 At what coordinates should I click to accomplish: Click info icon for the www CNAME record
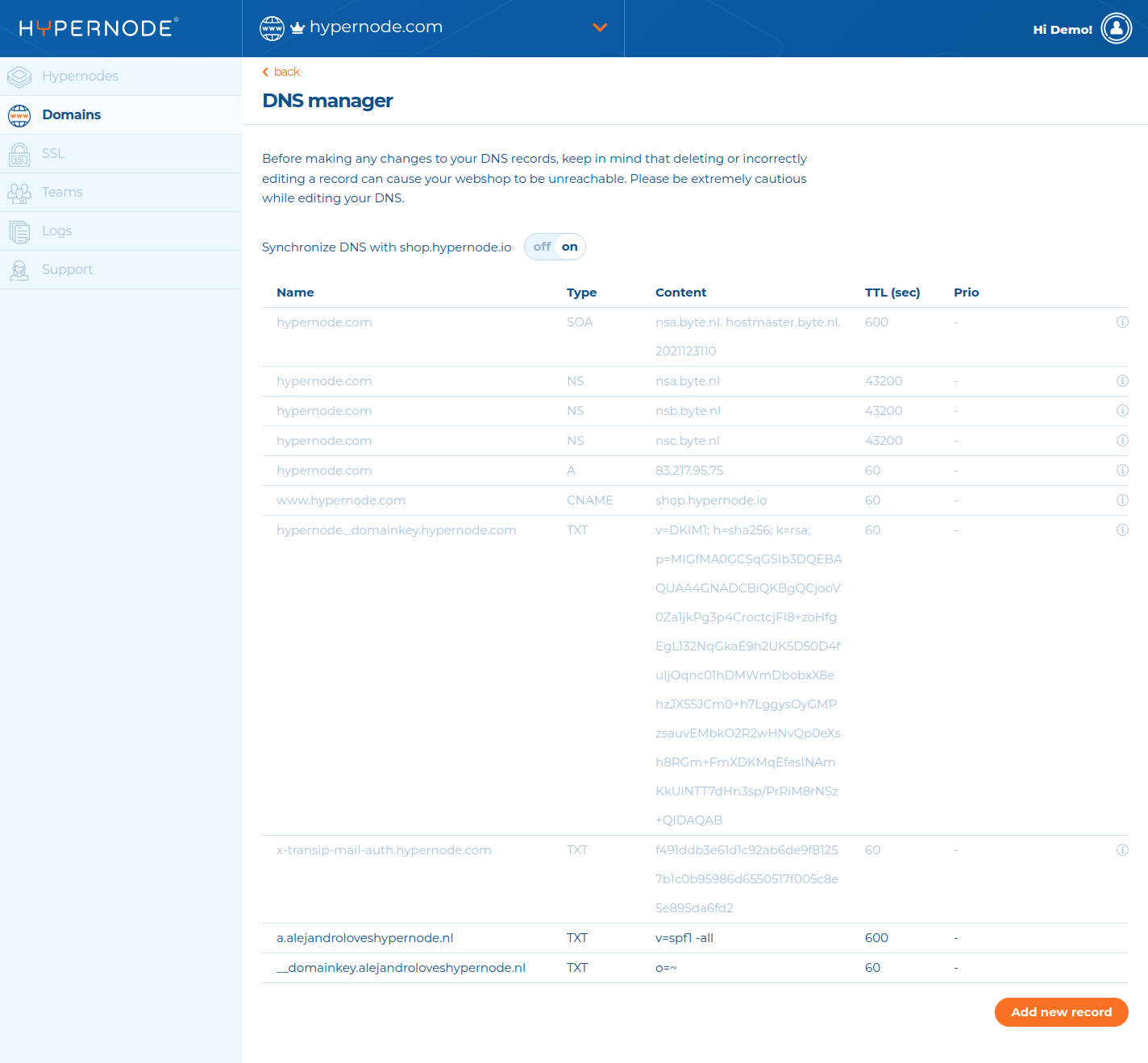coord(1122,500)
